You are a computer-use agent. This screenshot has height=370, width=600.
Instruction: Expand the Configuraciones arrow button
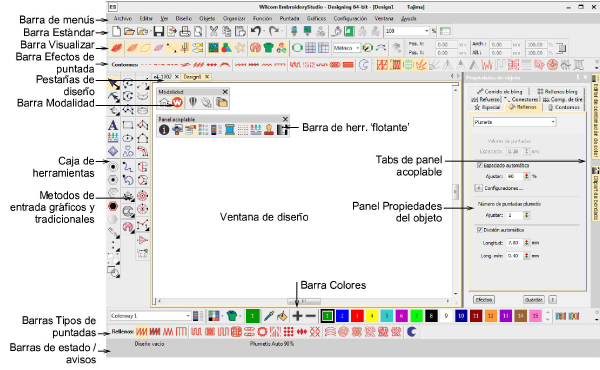[x=478, y=188]
